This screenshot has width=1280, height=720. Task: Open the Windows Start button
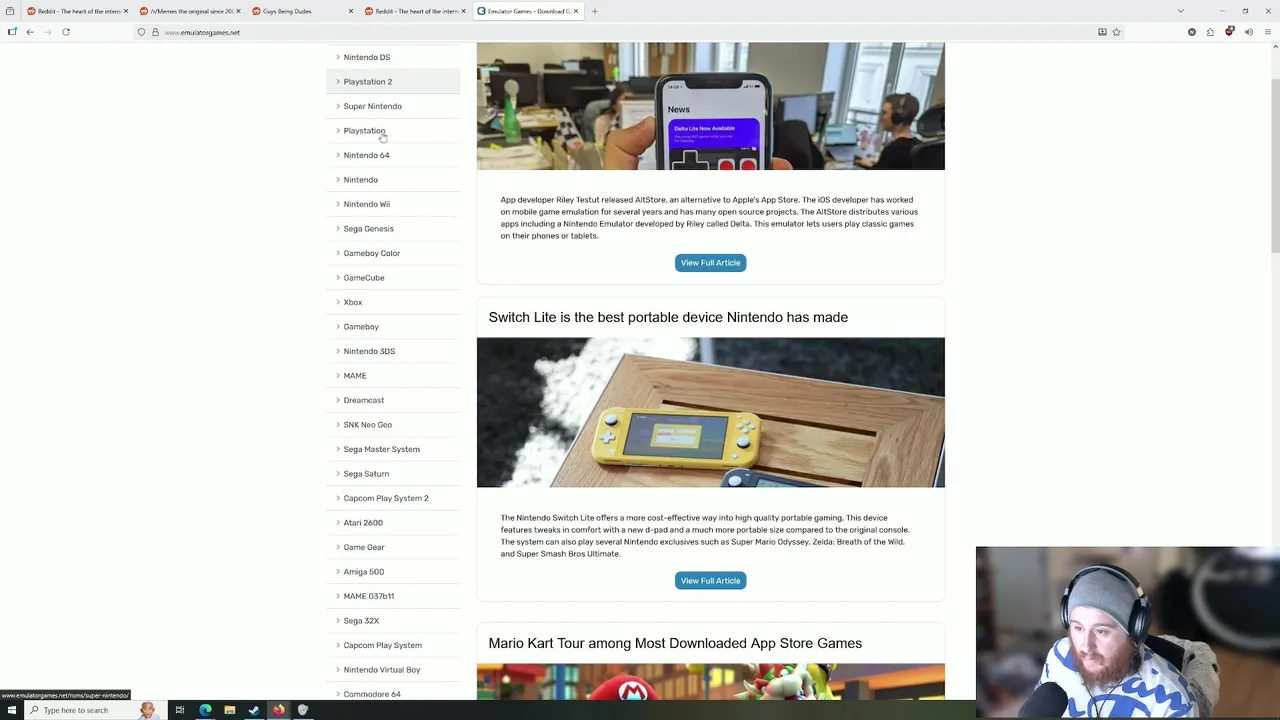point(11,710)
